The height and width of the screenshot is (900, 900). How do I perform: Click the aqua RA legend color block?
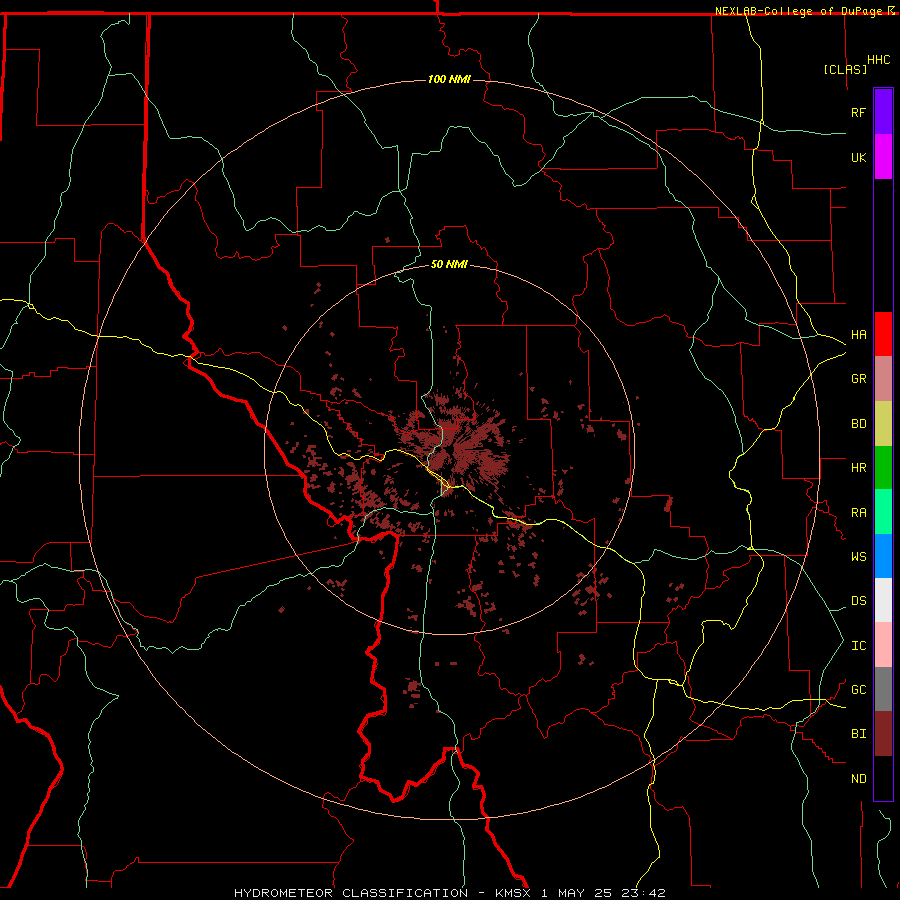[883, 512]
